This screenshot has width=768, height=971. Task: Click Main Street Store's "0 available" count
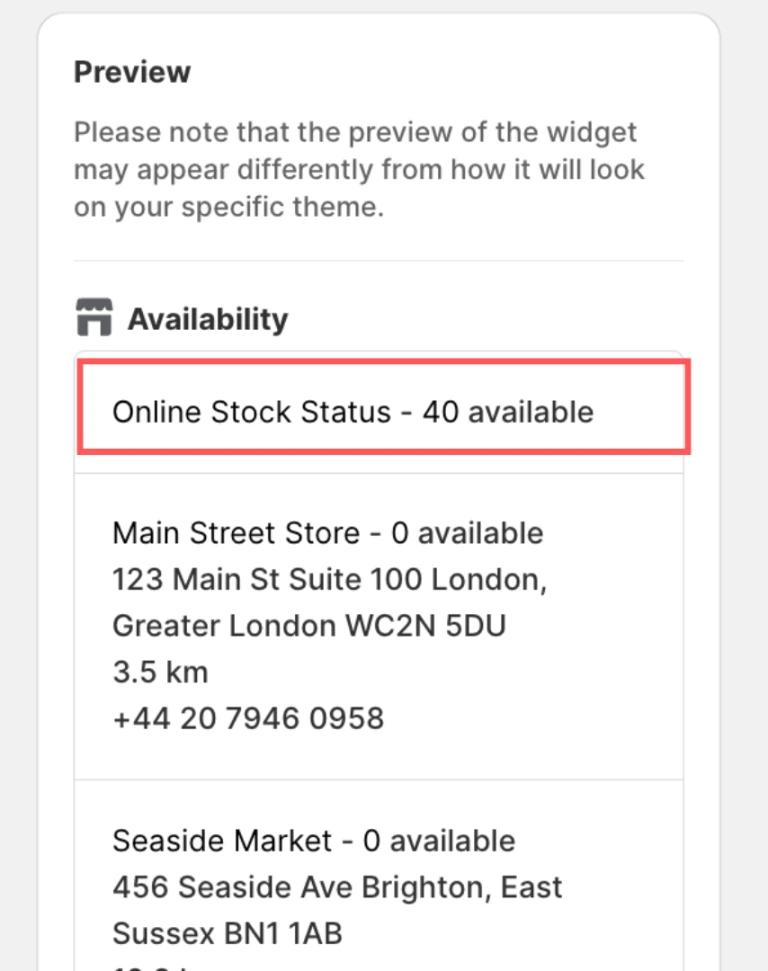pos(467,533)
